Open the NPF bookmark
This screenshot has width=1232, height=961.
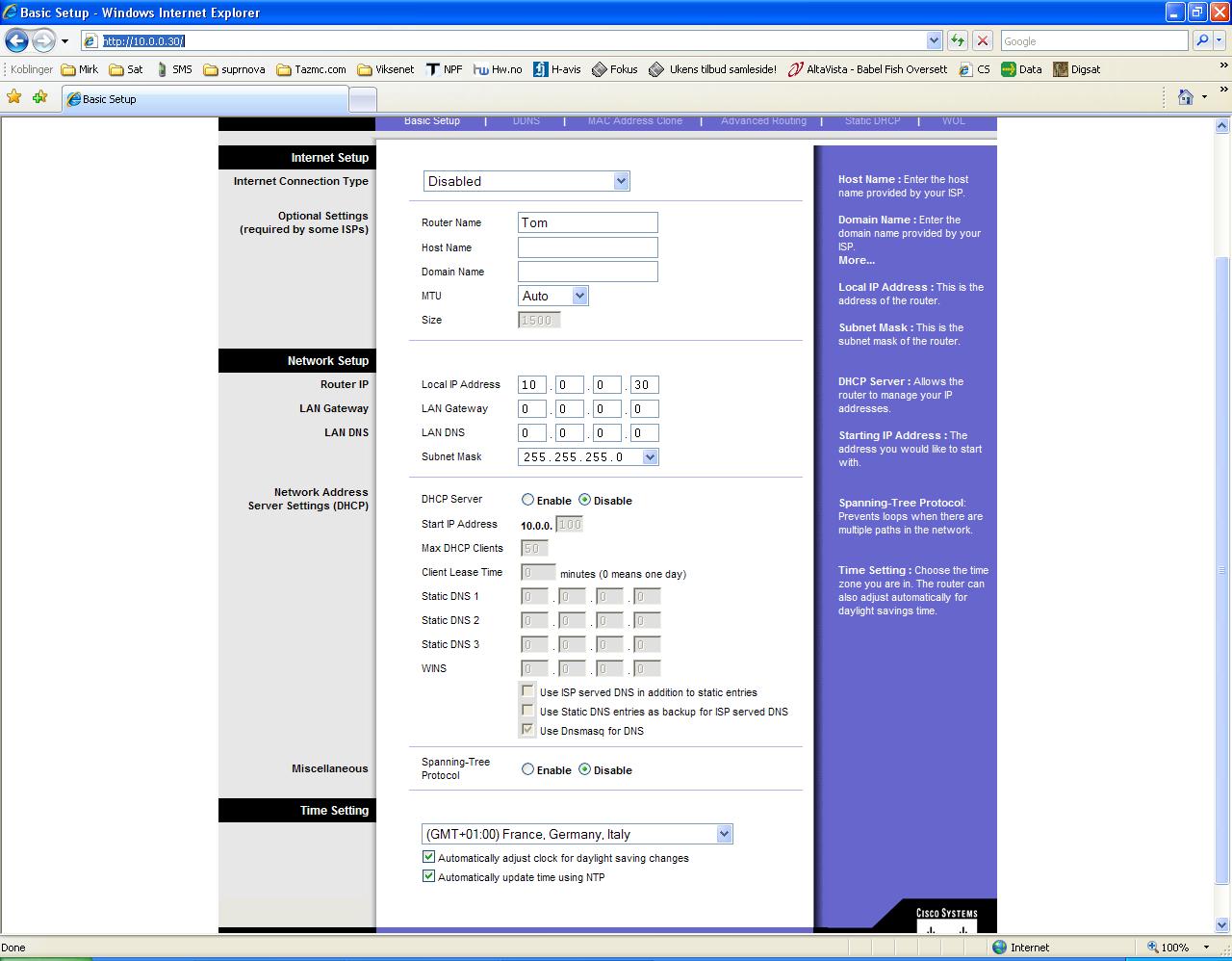[444, 69]
